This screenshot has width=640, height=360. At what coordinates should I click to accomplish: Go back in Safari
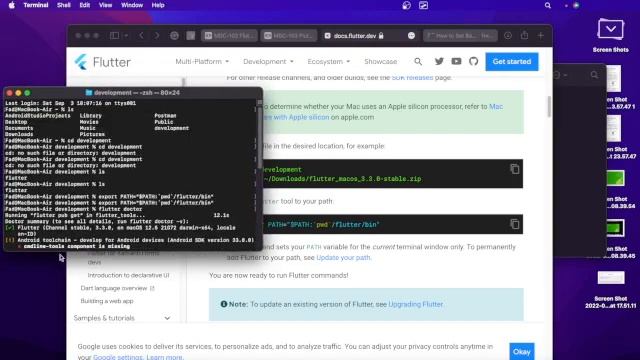click(x=141, y=36)
